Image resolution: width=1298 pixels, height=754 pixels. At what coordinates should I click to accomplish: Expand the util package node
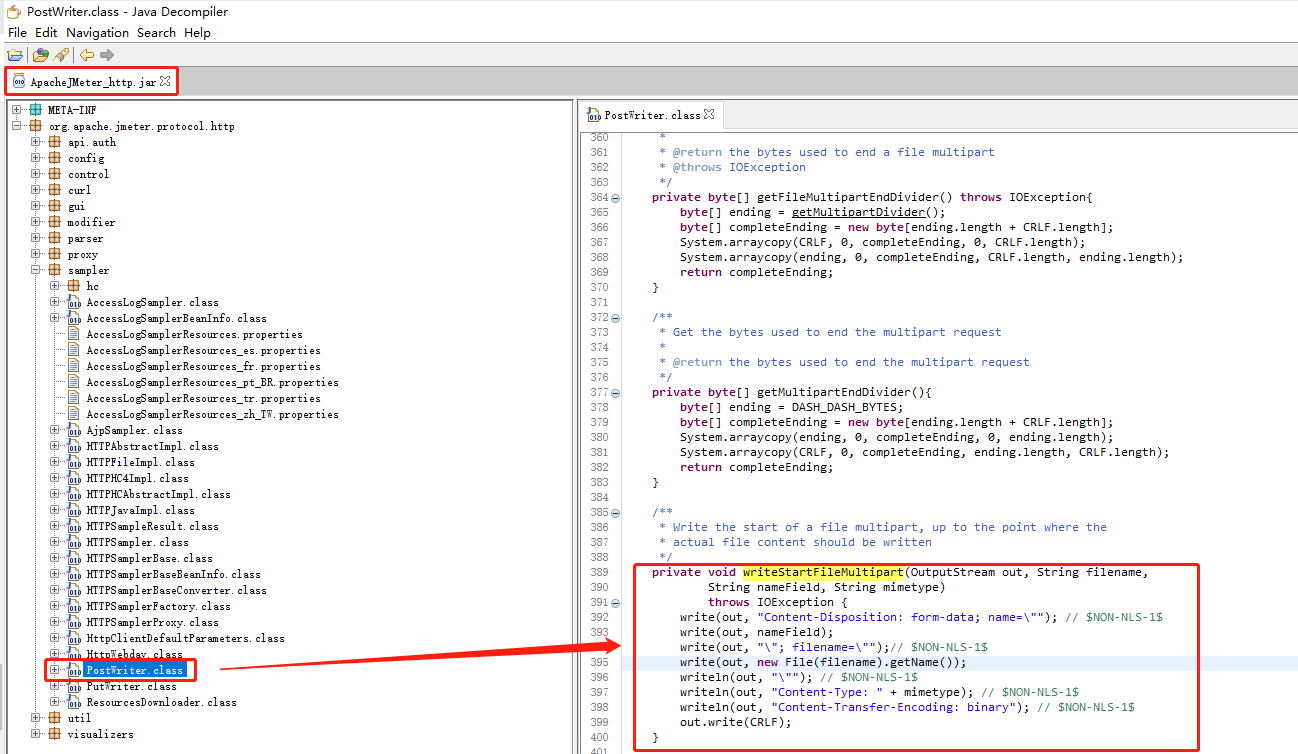[x=36, y=718]
